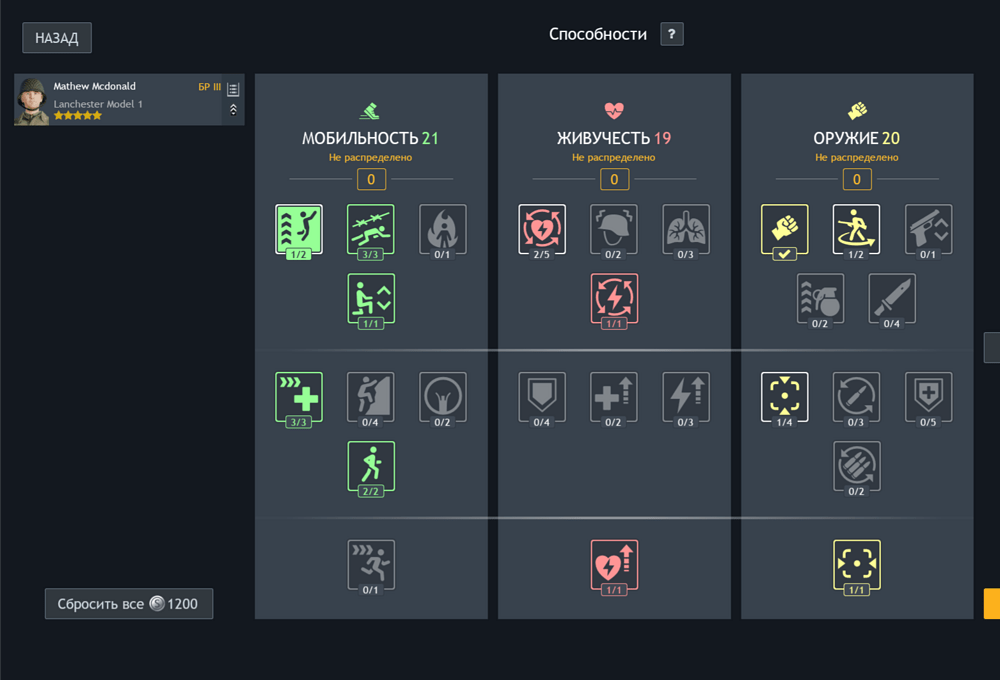1000x680 pixels.
Task: Click the pistol perk in Weapons
Action: 929,230
